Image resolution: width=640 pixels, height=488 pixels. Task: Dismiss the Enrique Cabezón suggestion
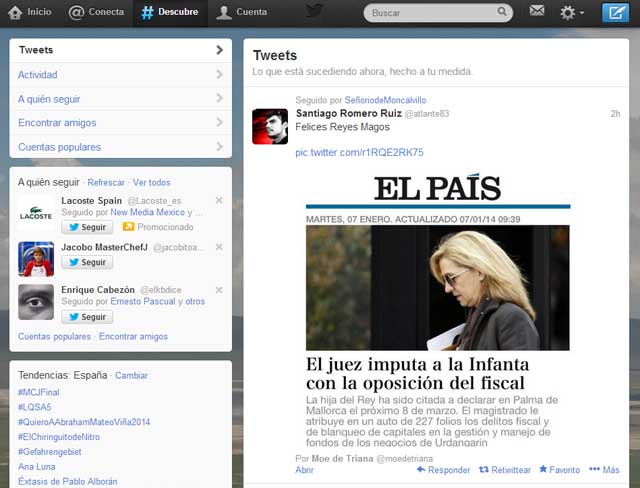coord(219,290)
